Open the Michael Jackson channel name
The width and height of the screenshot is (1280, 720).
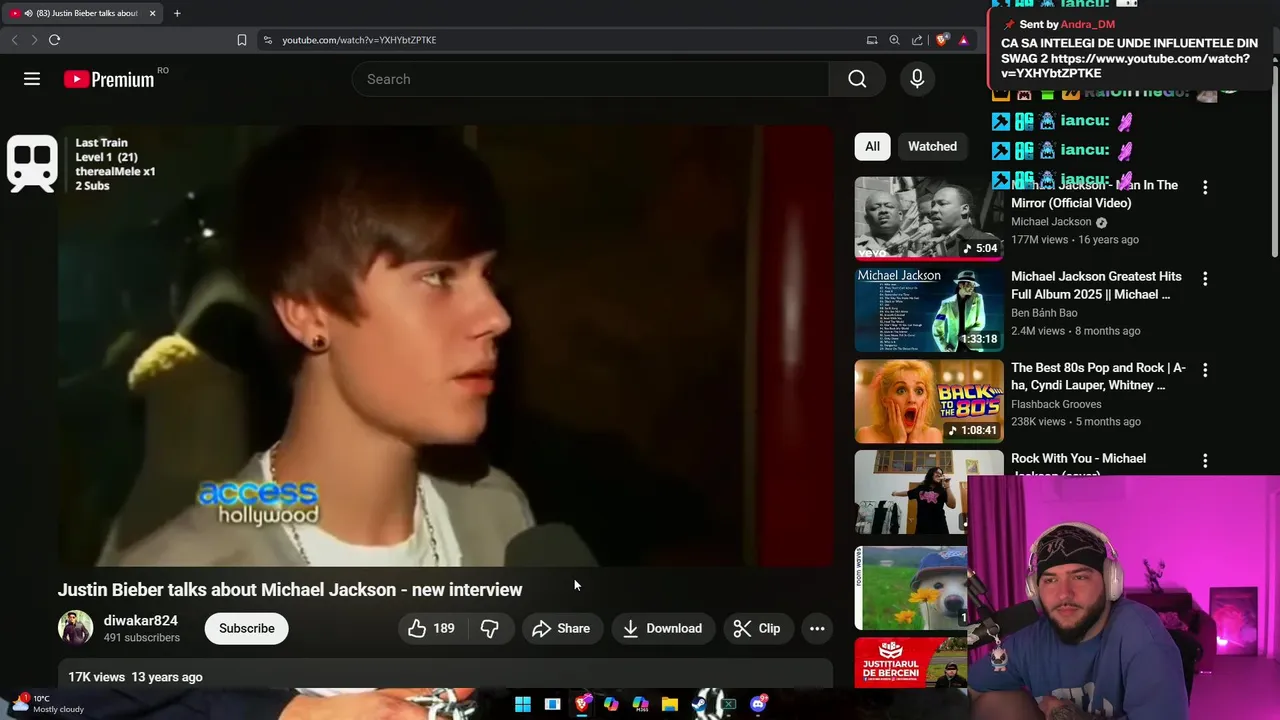coord(1051,222)
